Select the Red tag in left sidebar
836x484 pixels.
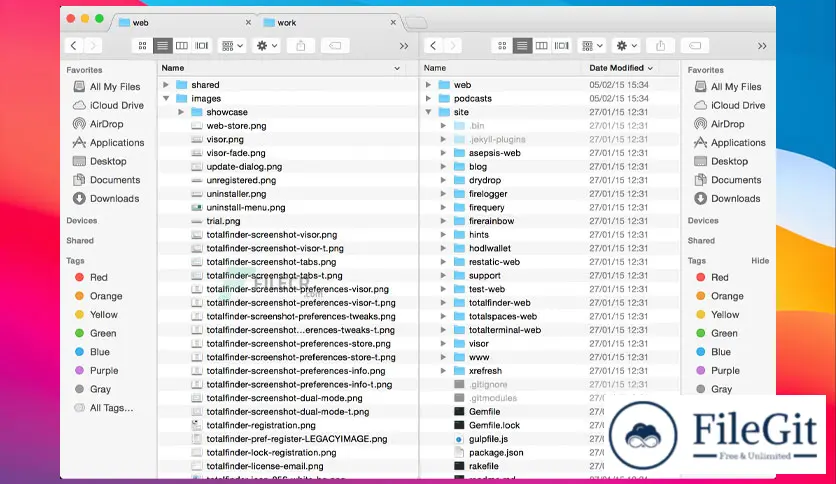coord(91,277)
